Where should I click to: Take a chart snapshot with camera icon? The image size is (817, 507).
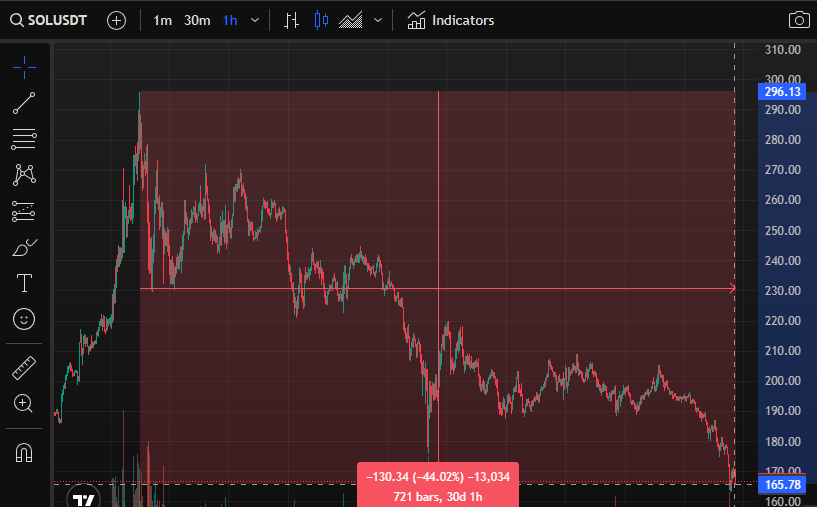point(799,20)
